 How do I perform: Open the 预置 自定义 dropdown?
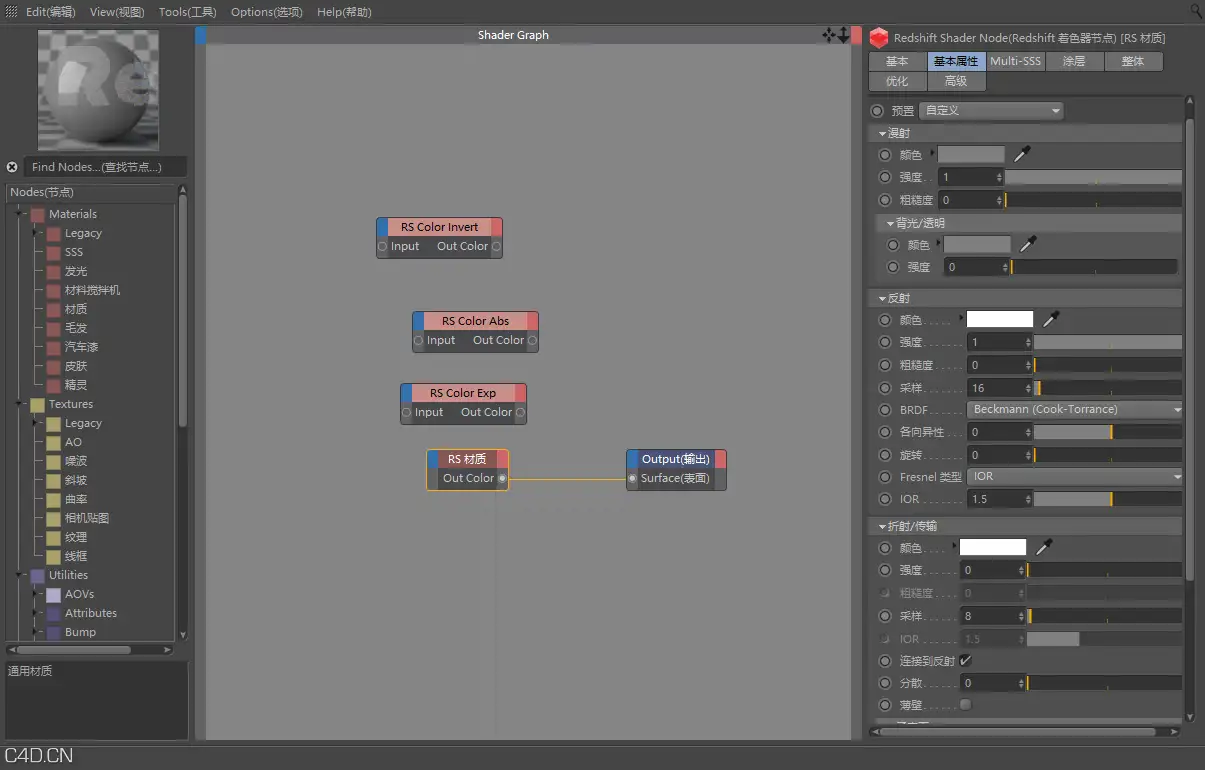[x=991, y=111]
